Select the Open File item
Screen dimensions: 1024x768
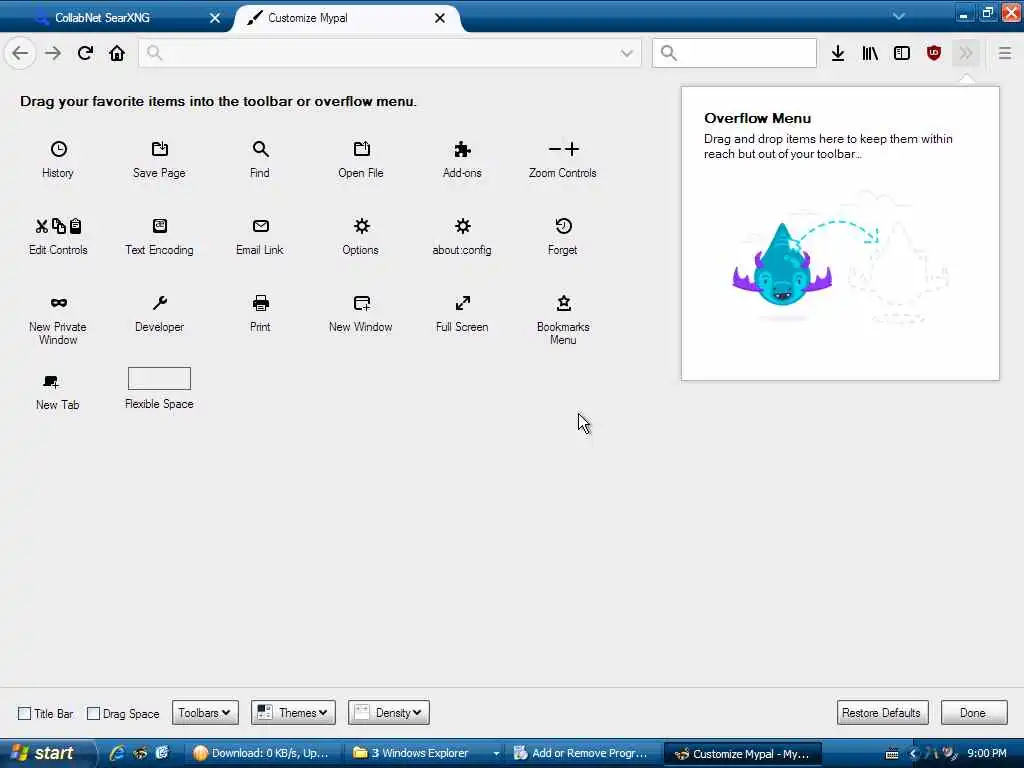coord(360,159)
